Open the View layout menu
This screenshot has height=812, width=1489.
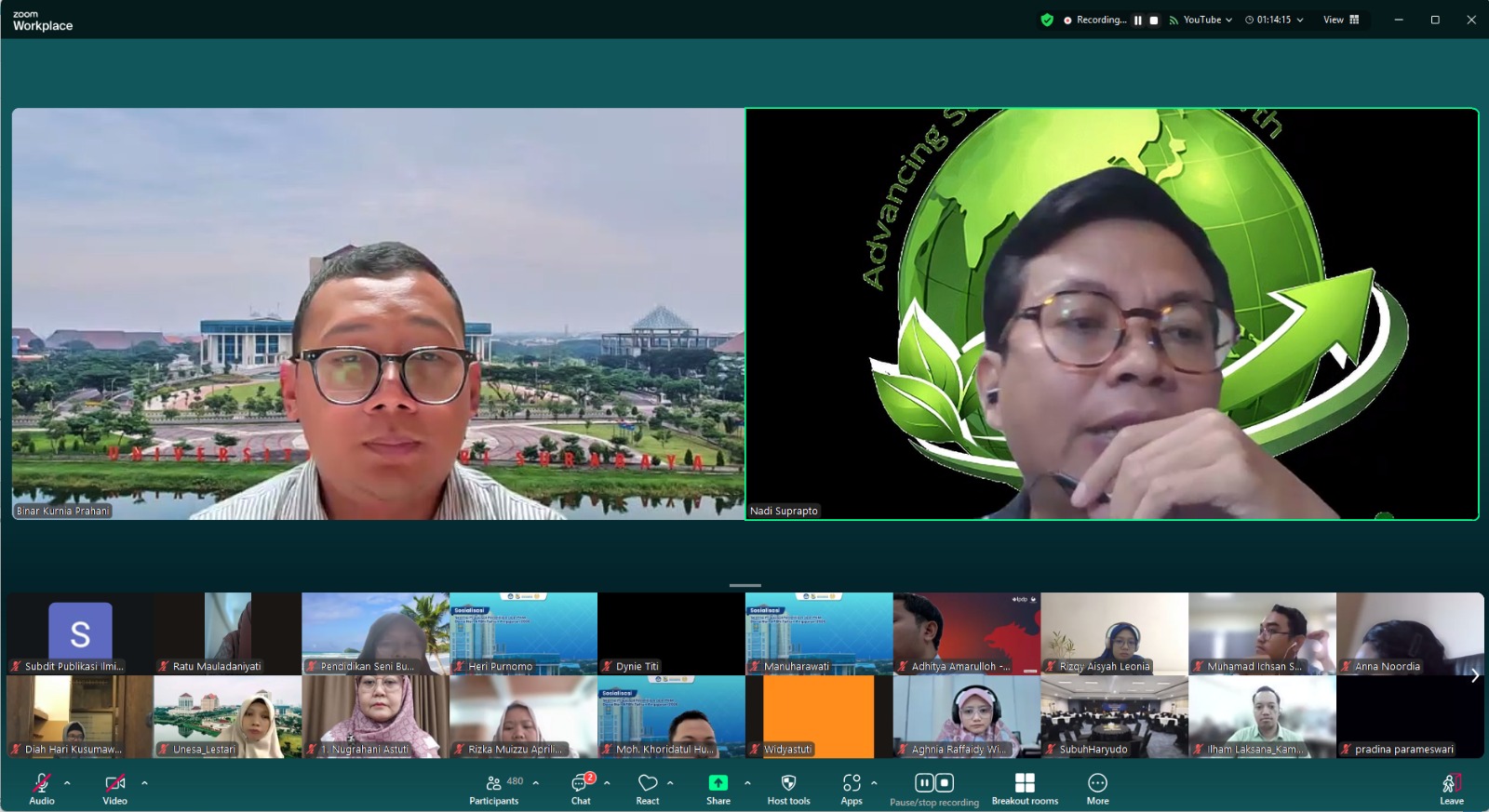(x=1341, y=20)
